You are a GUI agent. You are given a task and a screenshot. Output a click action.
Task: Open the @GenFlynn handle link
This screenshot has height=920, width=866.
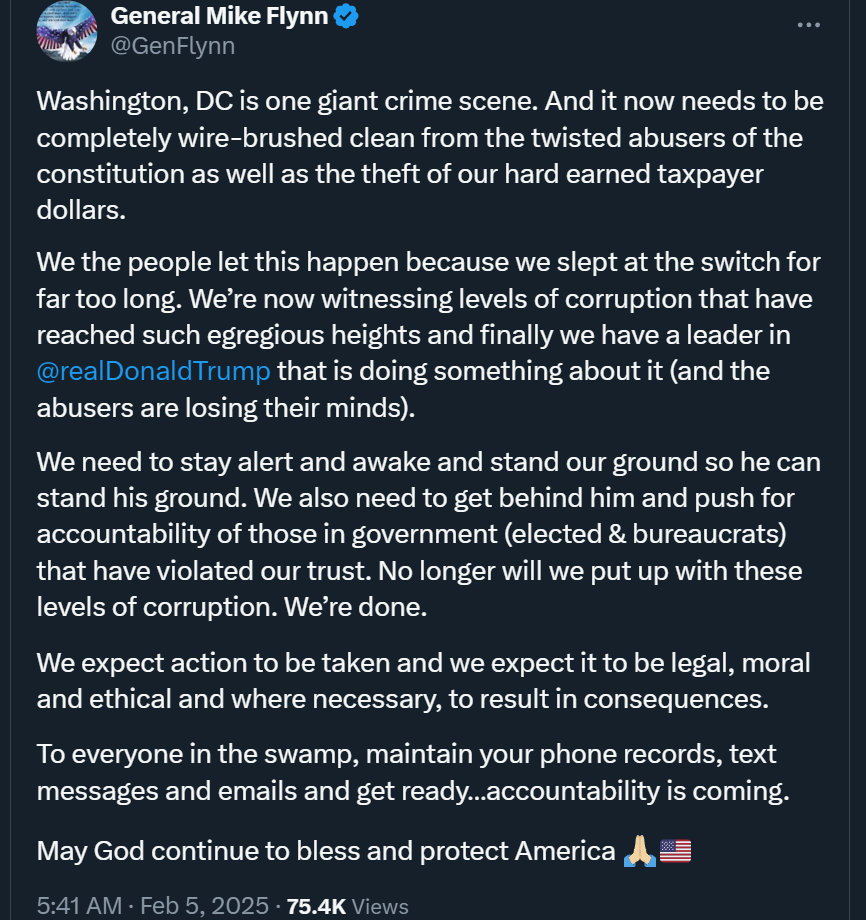pos(172,46)
